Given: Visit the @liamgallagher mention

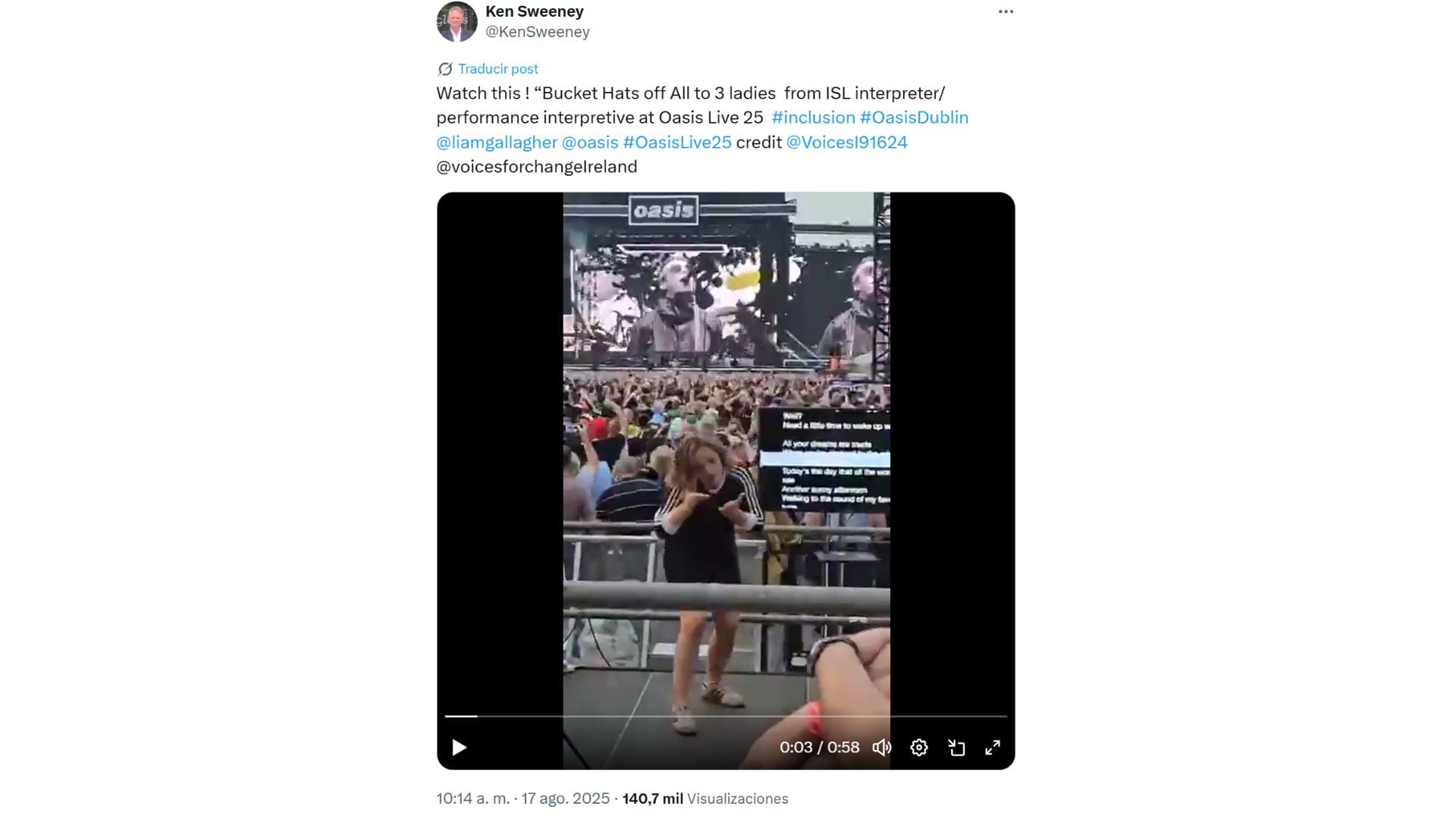Looking at the screenshot, I should pos(497,143).
